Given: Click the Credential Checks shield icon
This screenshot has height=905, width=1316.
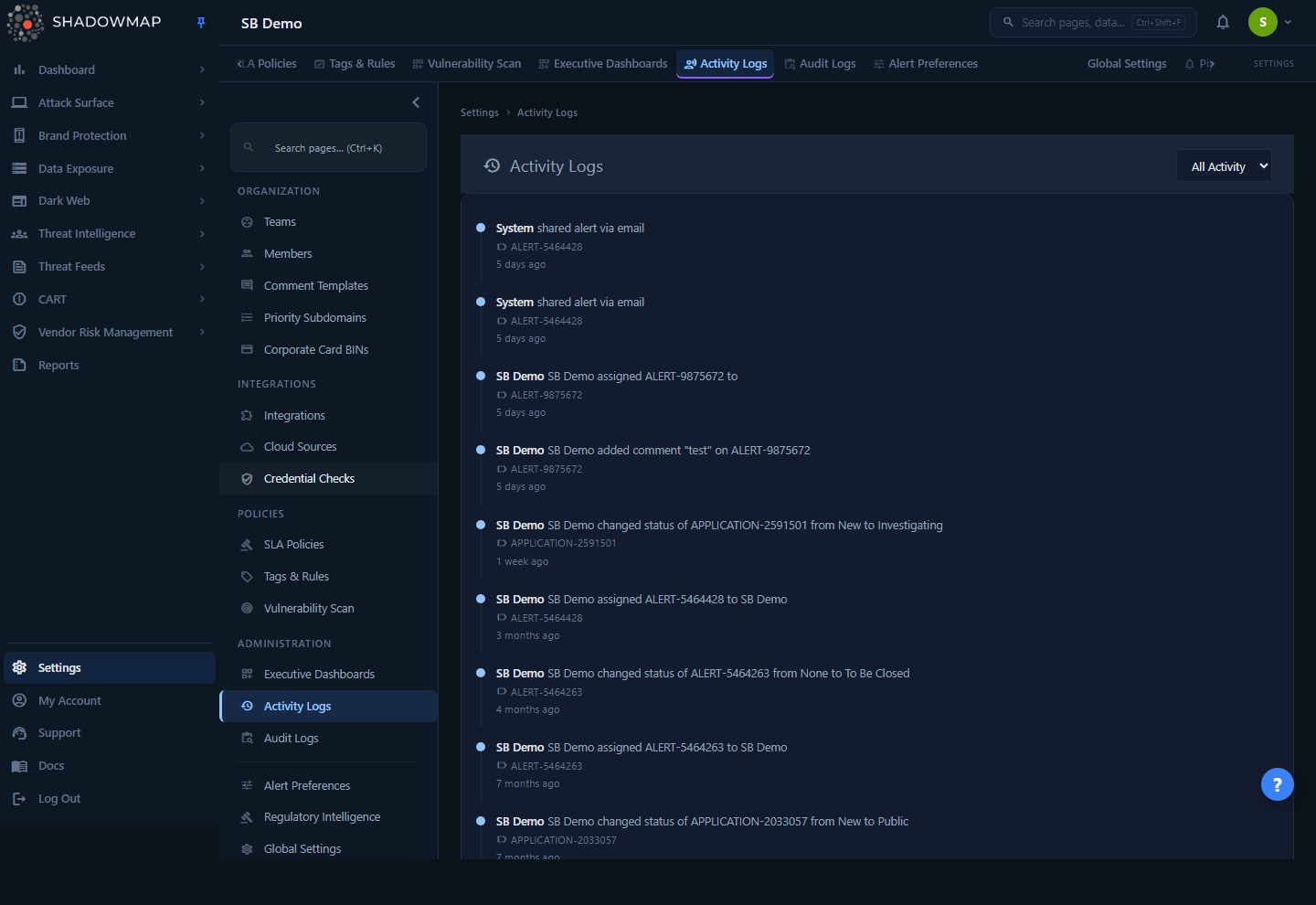Looking at the screenshot, I should pyautogui.click(x=247, y=479).
